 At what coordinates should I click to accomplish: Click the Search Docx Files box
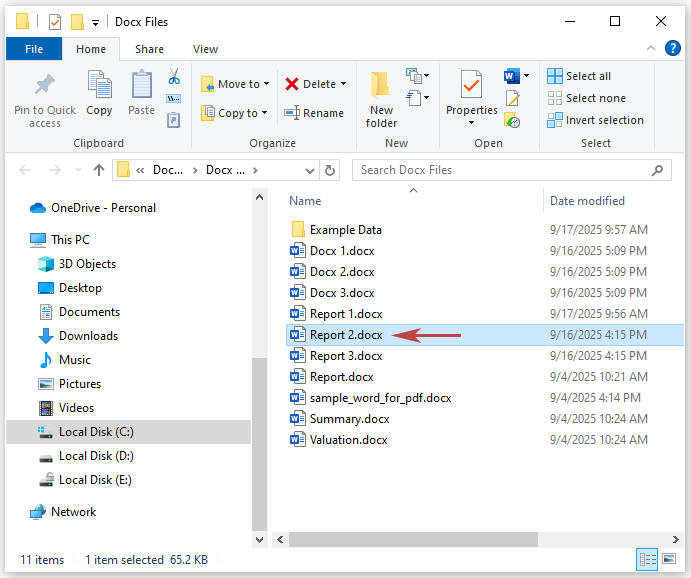510,170
